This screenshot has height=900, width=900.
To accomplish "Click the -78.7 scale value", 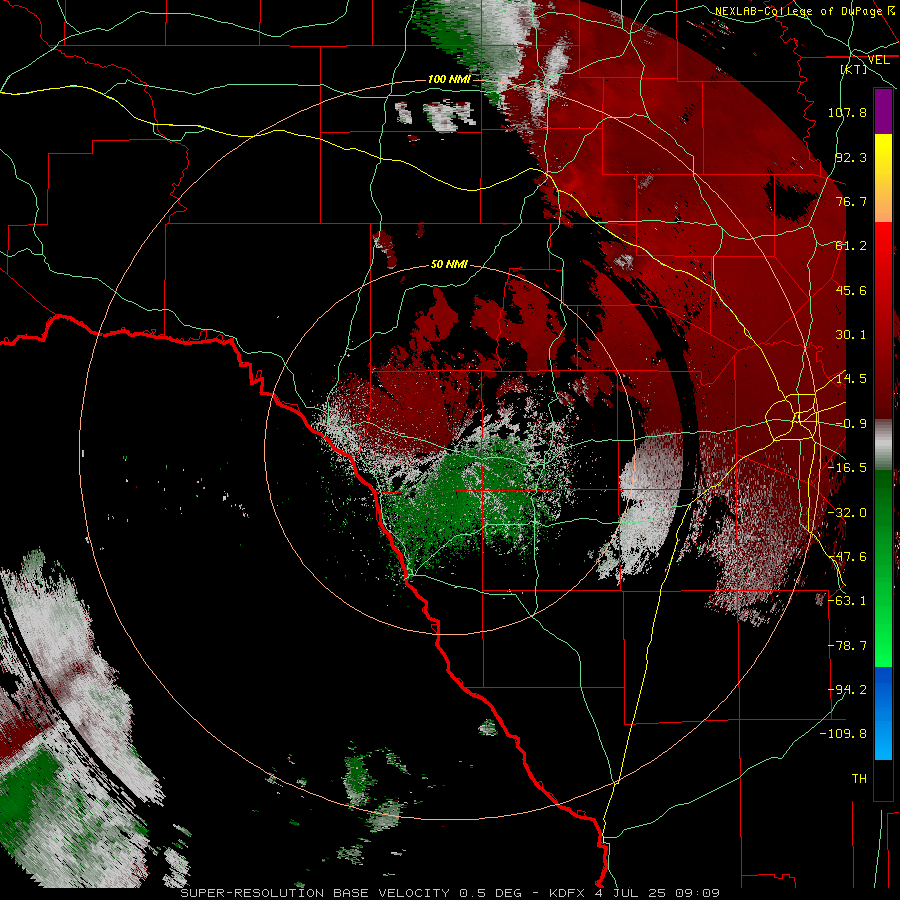I will (847, 646).
